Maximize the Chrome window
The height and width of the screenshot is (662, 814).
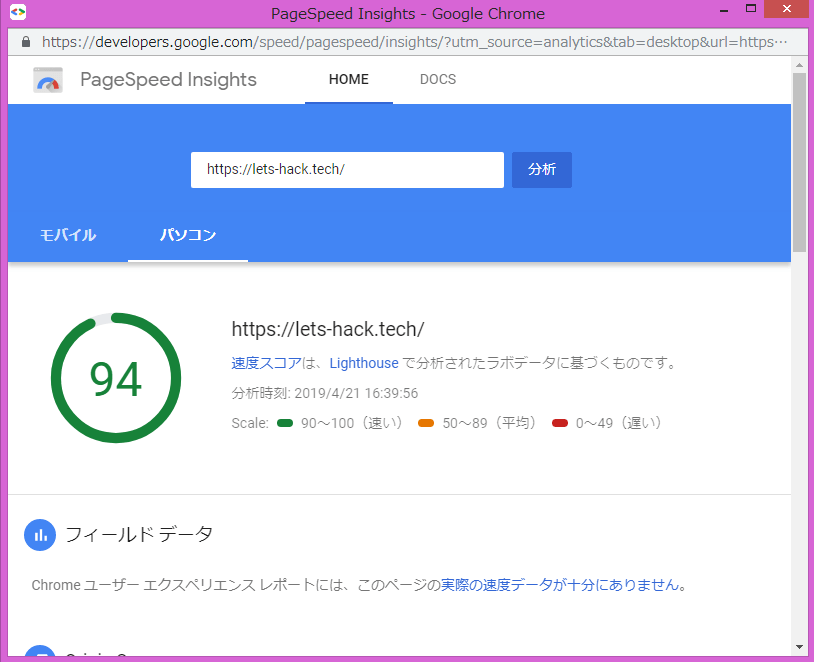[751, 9]
